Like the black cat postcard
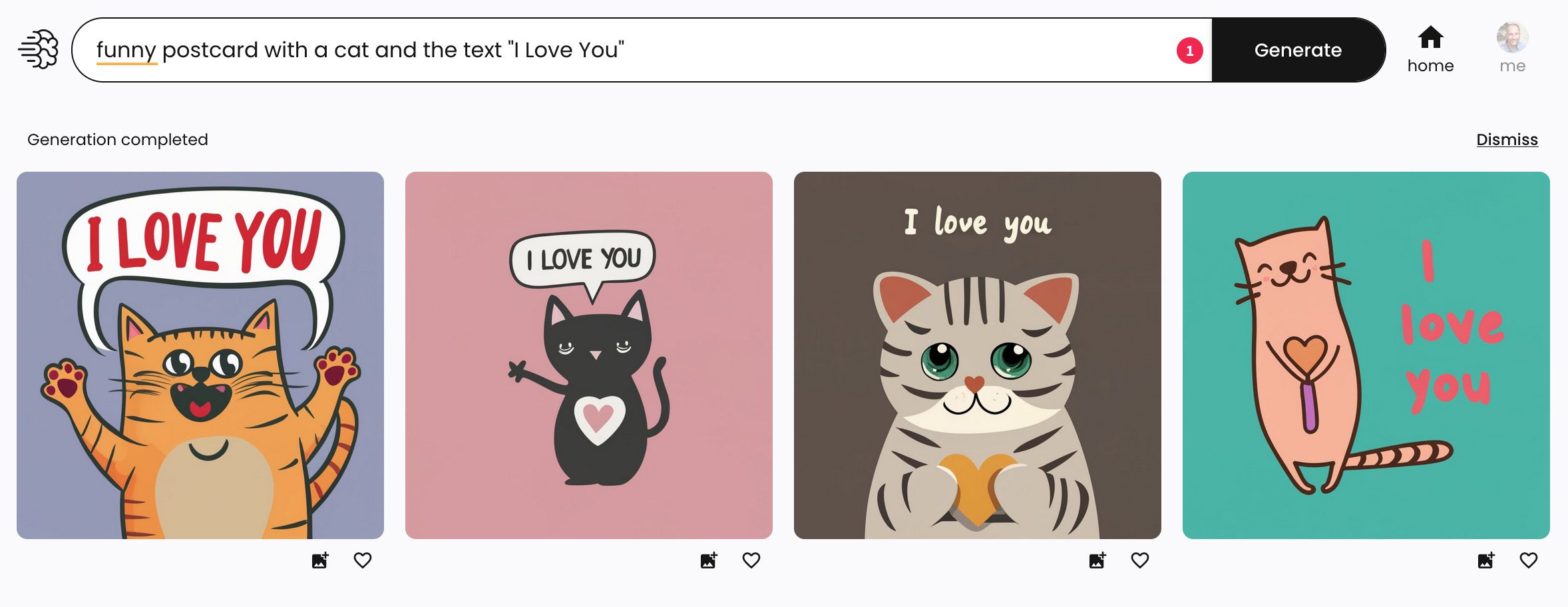The height and width of the screenshot is (607, 1568). pos(751,560)
